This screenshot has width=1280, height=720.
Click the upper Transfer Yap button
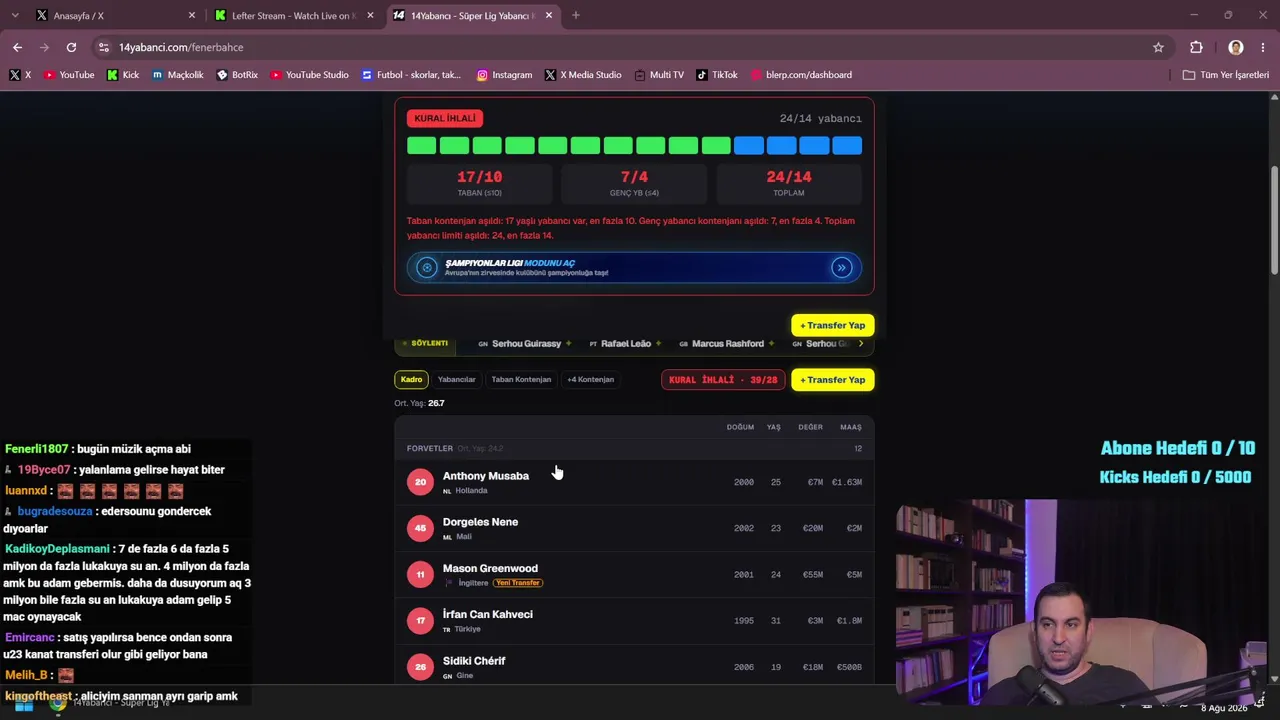click(832, 325)
